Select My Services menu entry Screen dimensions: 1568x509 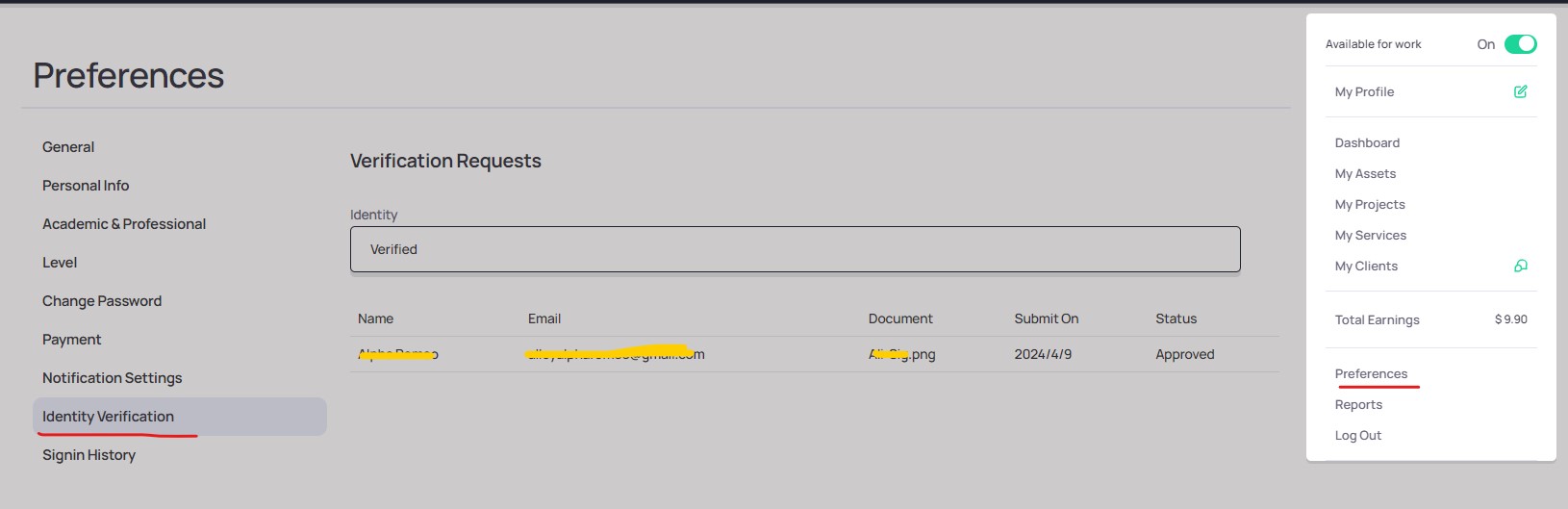pos(1371,235)
